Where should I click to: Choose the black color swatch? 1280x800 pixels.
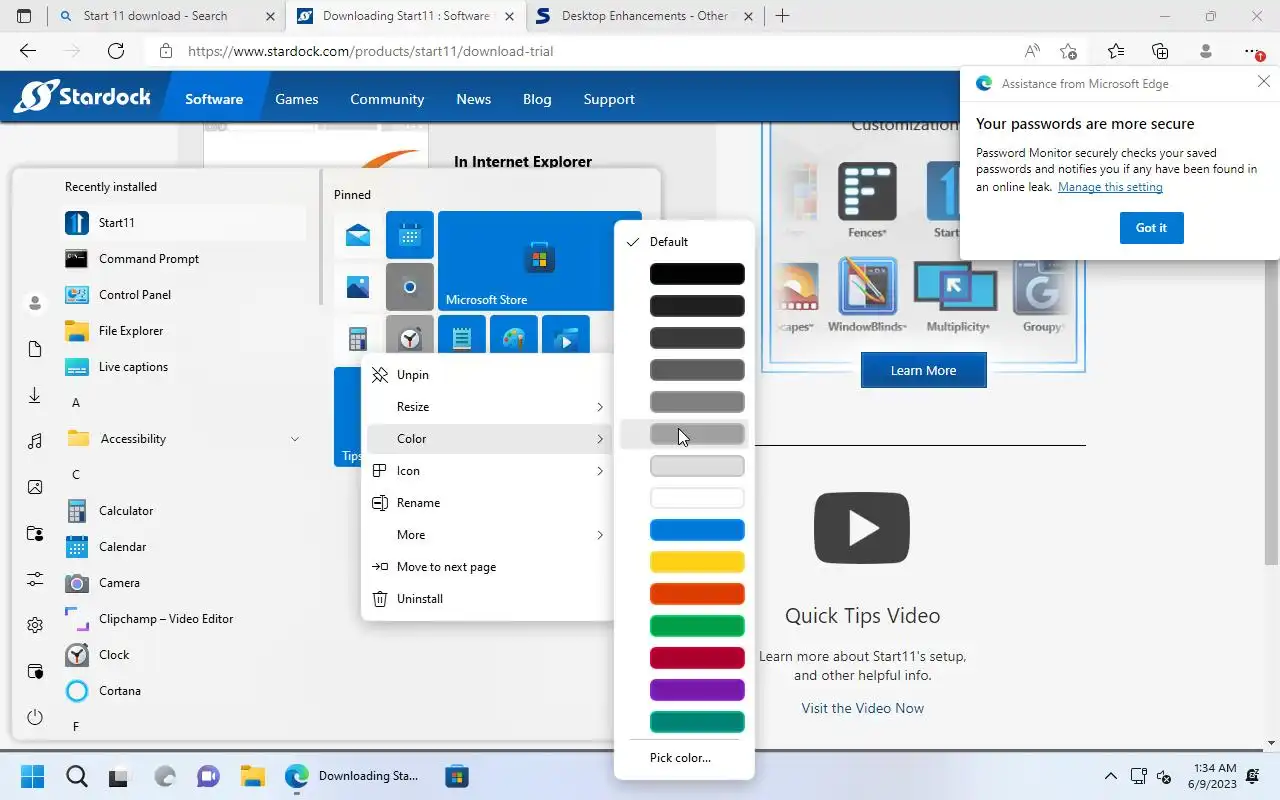click(697, 273)
